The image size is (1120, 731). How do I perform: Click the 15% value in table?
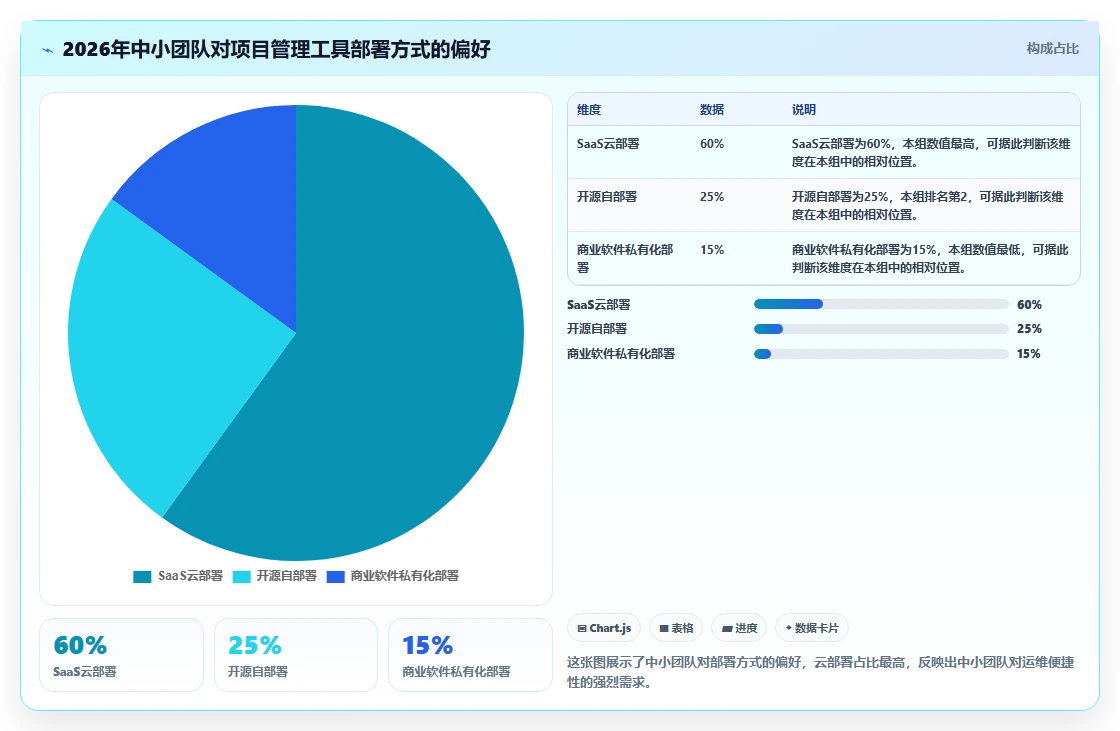tap(711, 249)
